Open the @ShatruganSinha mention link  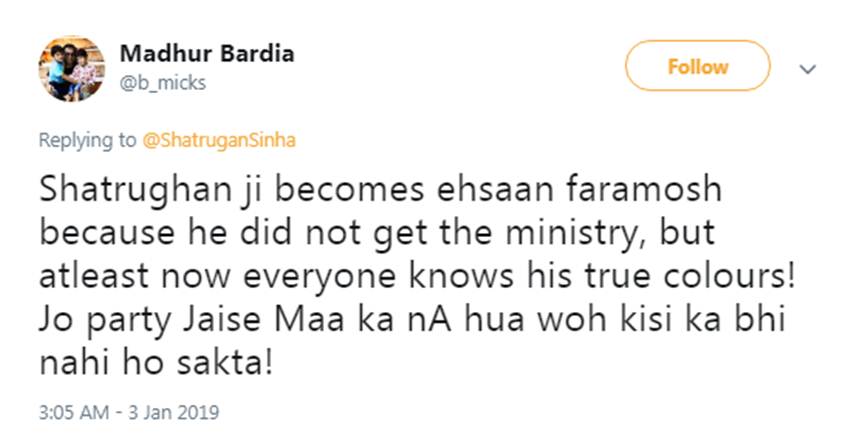220,140
